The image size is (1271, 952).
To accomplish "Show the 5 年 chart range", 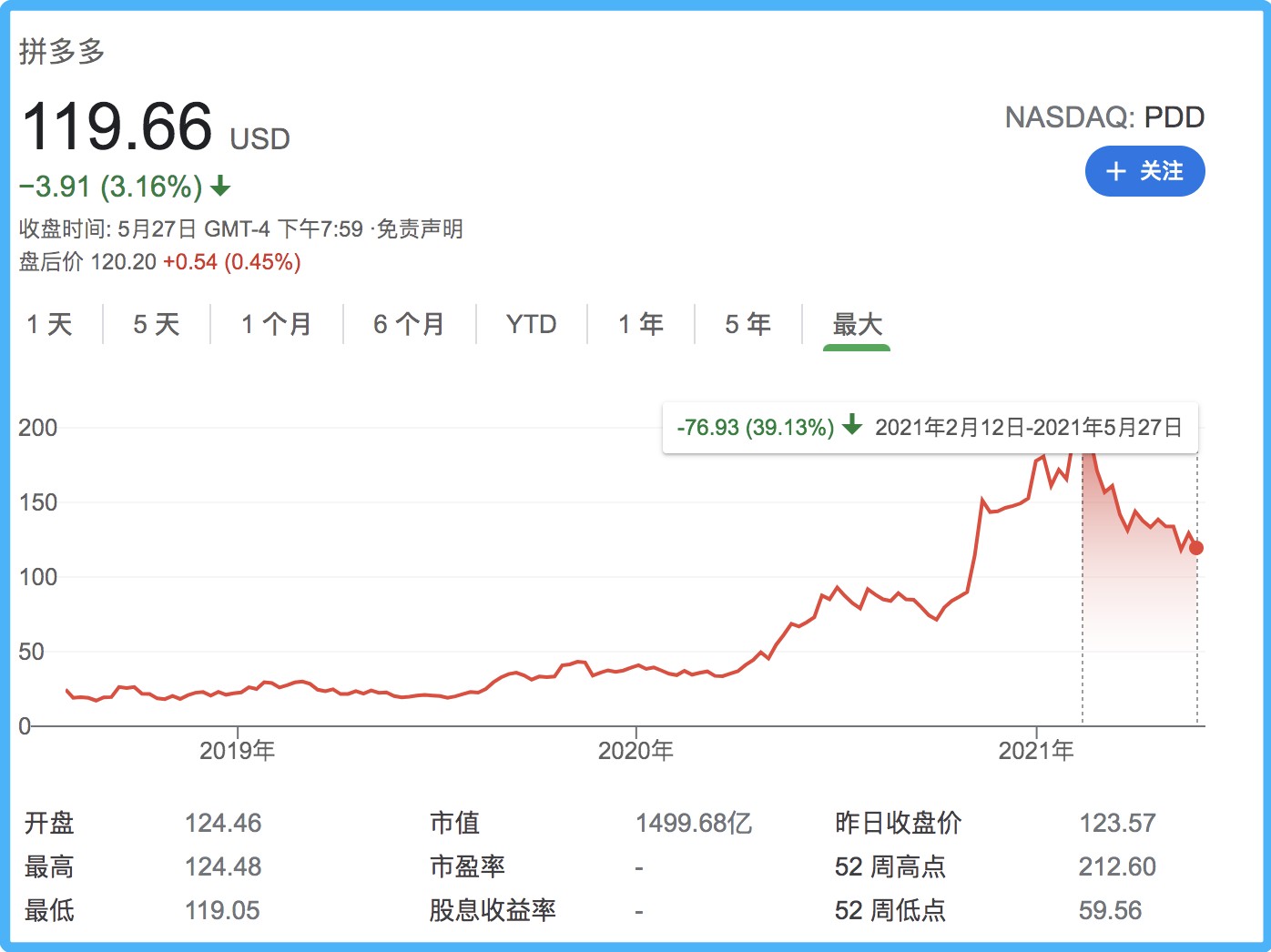I will click(x=747, y=324).
